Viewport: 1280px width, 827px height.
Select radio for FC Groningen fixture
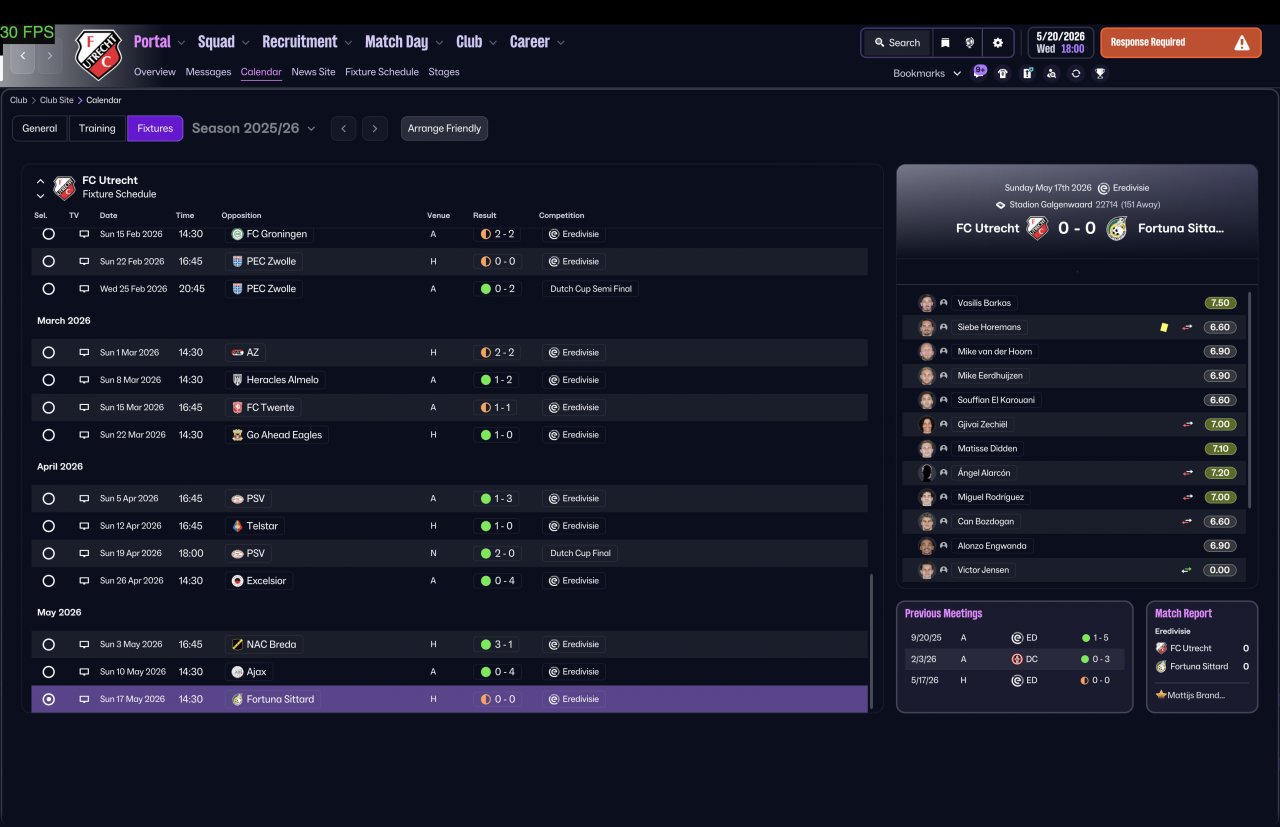pos(48,234)
